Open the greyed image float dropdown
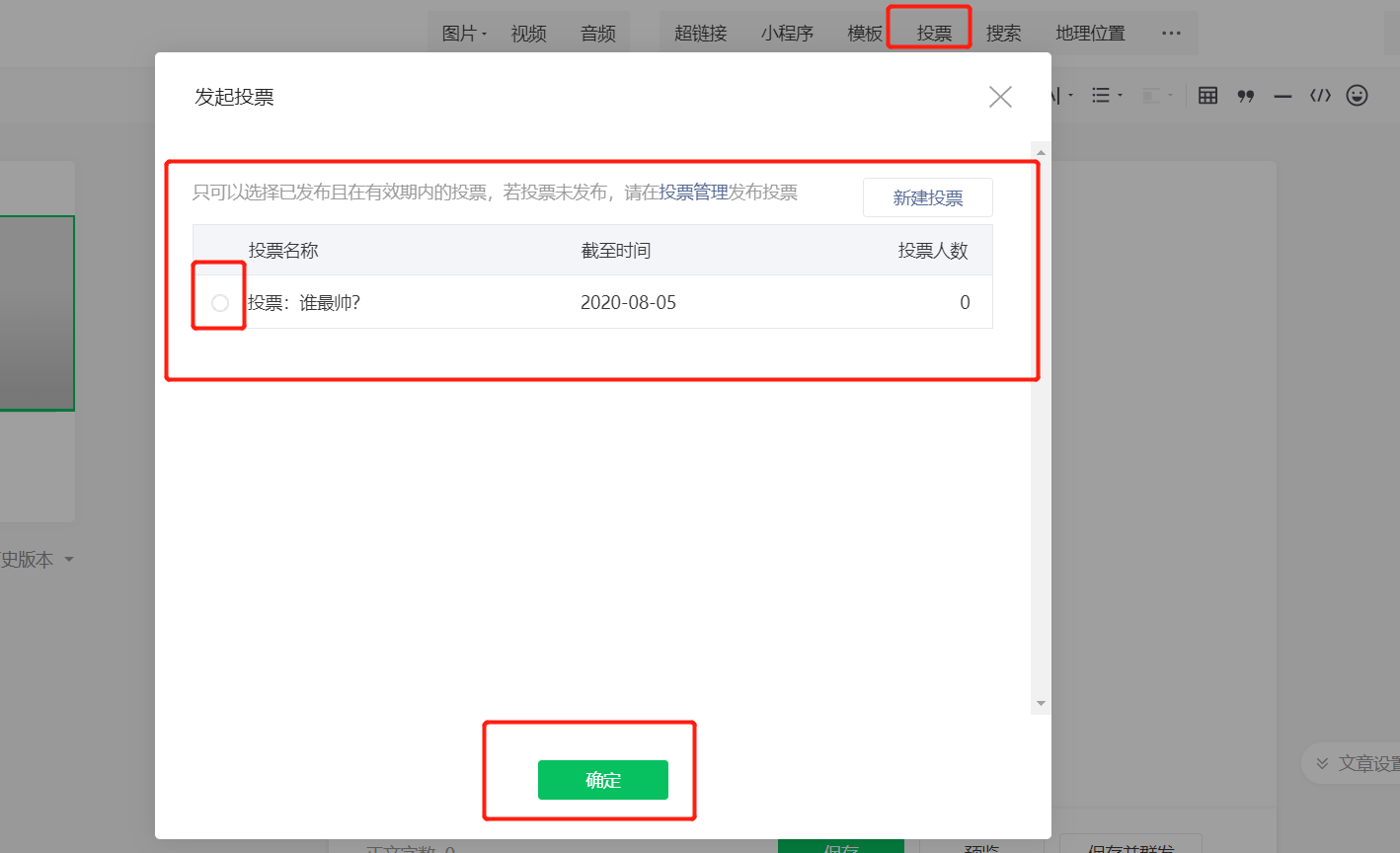The height and width of the screenshot is (853, 1400). (1157, 96)
